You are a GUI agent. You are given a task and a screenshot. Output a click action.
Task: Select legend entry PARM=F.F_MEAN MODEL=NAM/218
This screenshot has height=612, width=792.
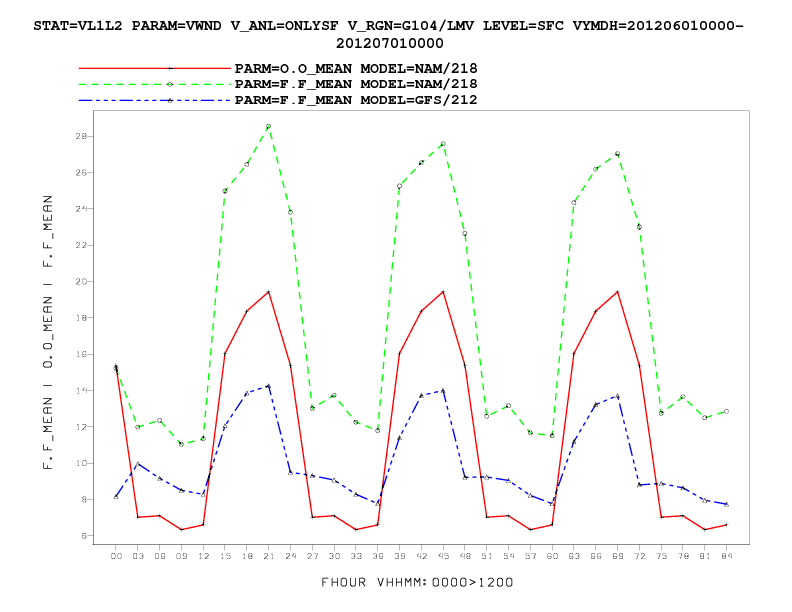[x=356, y=84]
